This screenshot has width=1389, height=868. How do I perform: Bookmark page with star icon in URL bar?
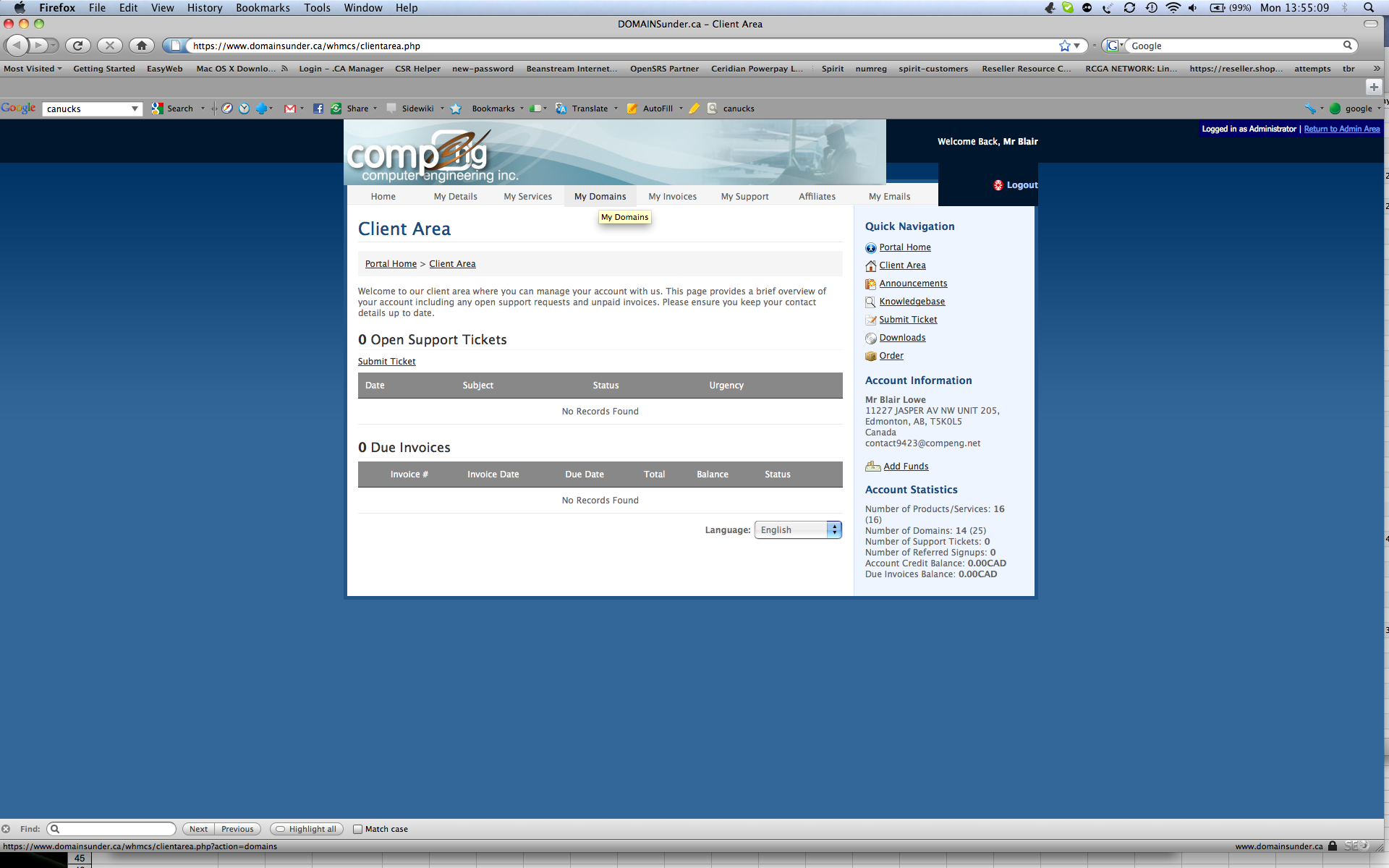coord(1065,46)
